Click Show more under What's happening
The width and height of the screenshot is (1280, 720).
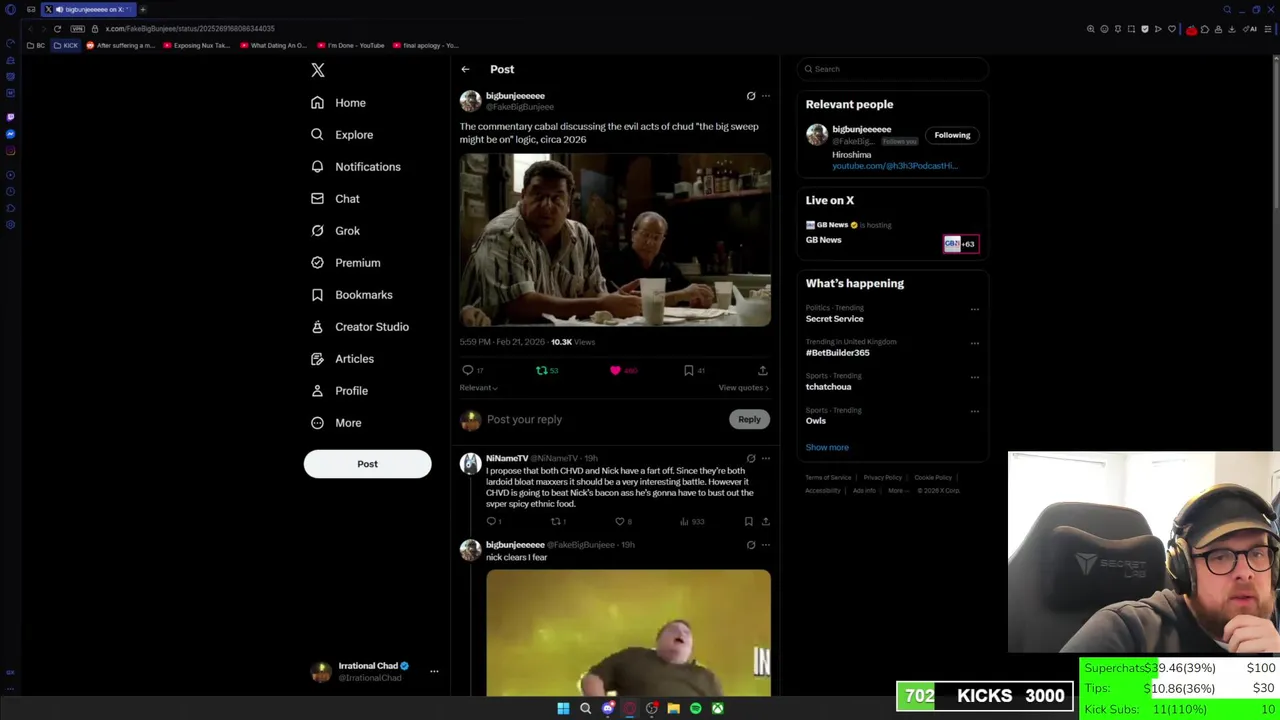click(827, 448)
